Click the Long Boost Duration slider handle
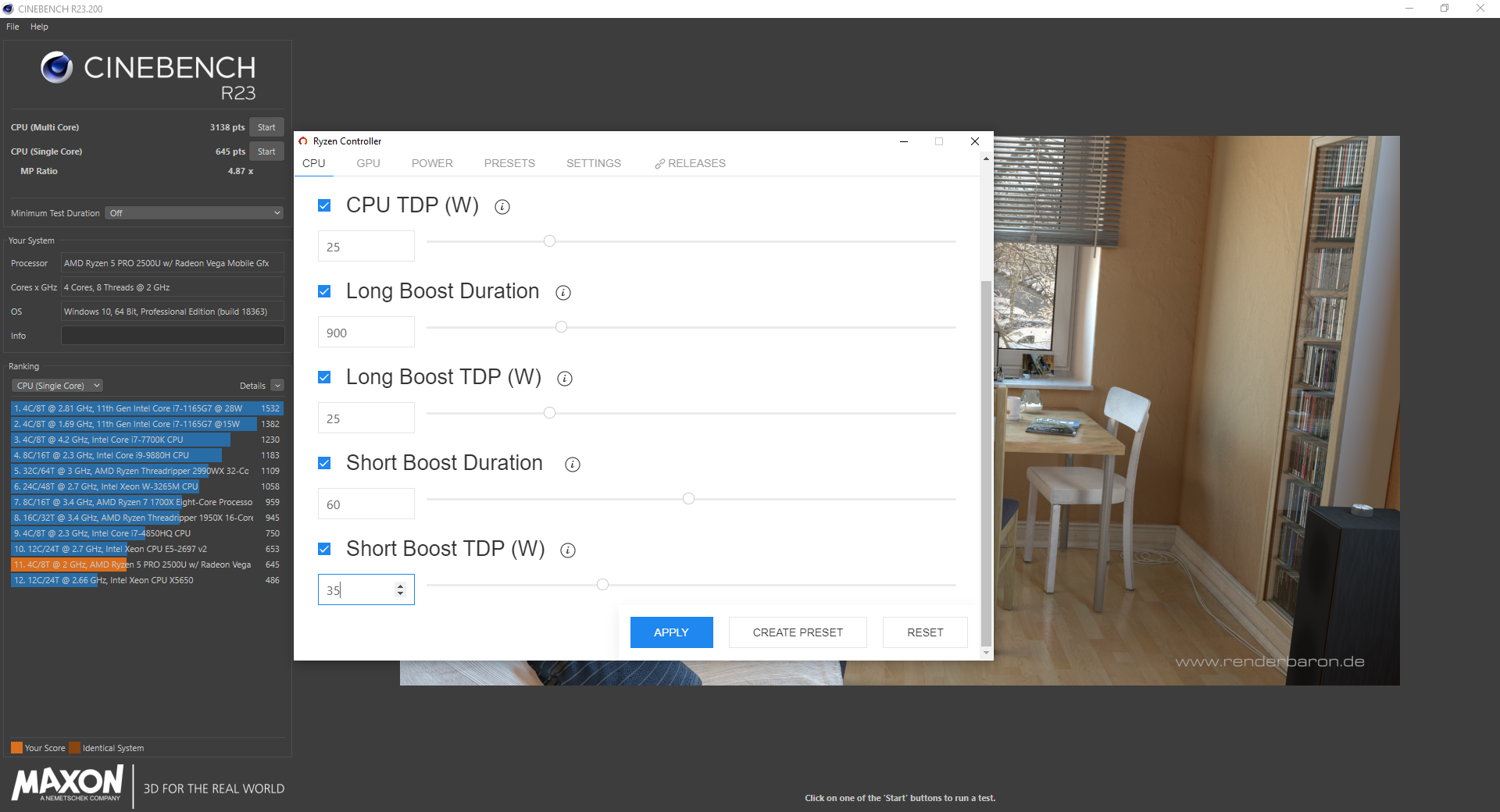This screenshot has width=1500, height=812. pyautogui.click(x=561, y=327)
